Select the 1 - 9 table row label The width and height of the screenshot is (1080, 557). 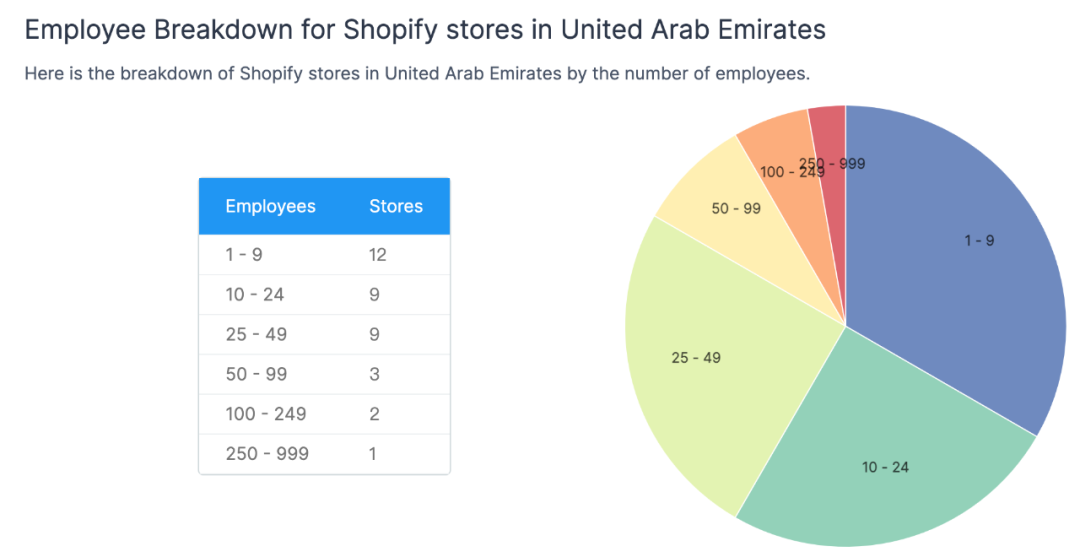pyautogui.click(x=244, y=255)
